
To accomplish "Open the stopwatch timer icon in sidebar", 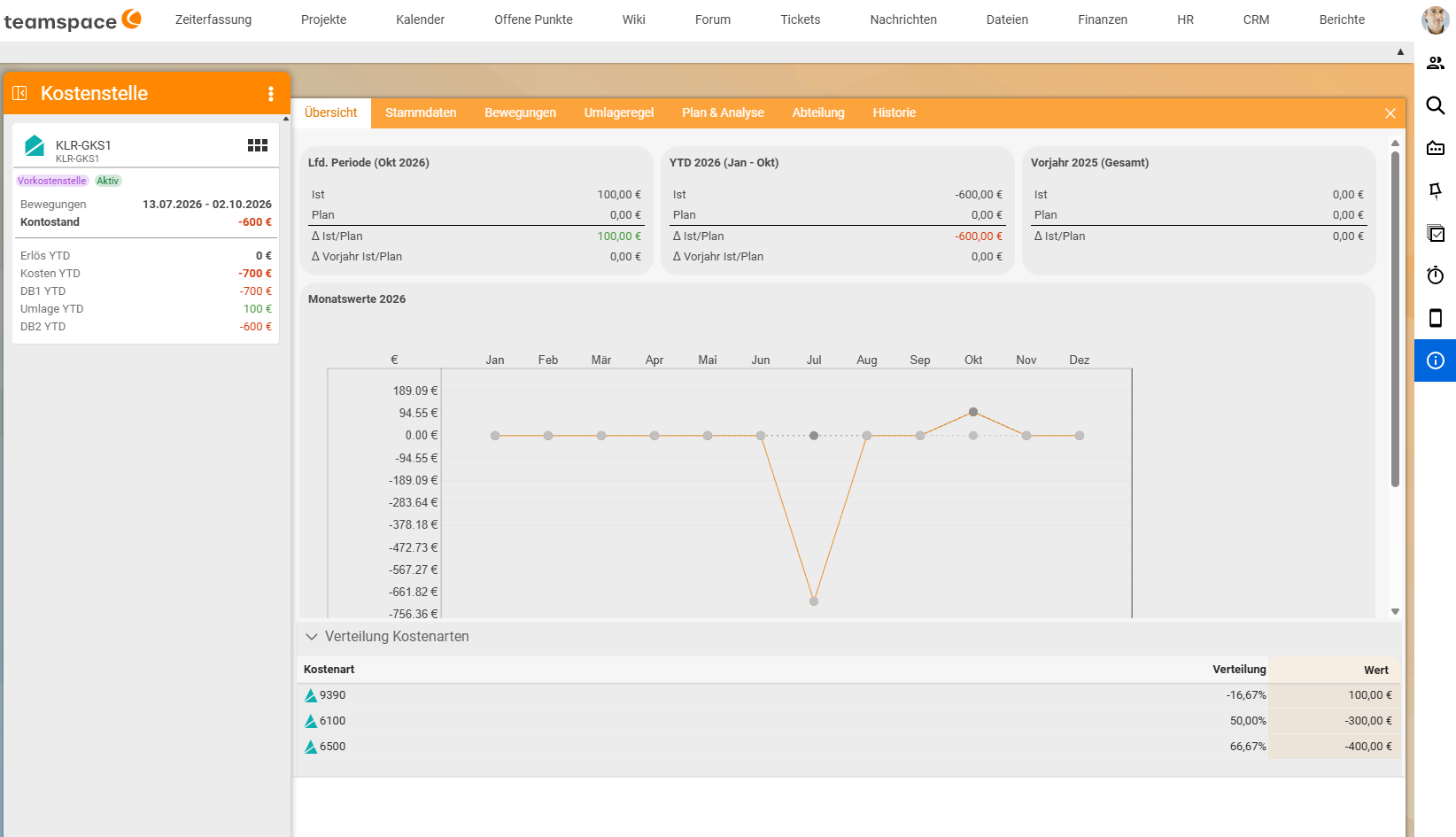I will (1436, 275).
